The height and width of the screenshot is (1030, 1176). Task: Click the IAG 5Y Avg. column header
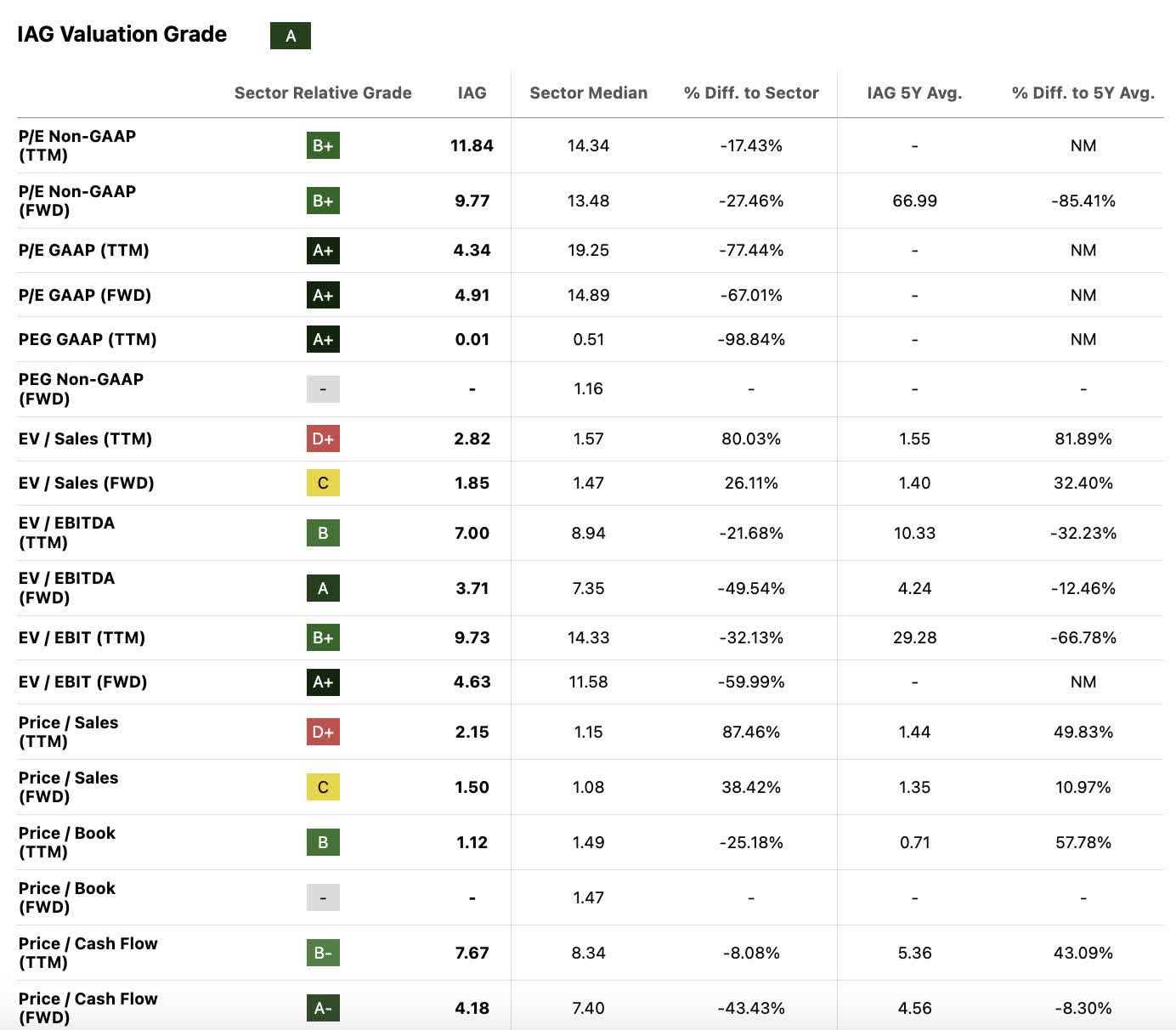(x=914, y=93)
